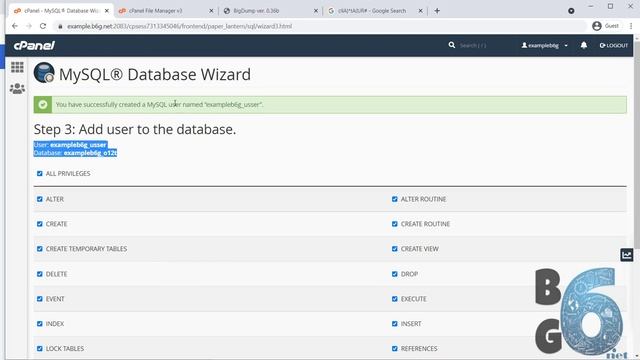Reload the current page
Viewport: 640px width, 360px height.
43,26
